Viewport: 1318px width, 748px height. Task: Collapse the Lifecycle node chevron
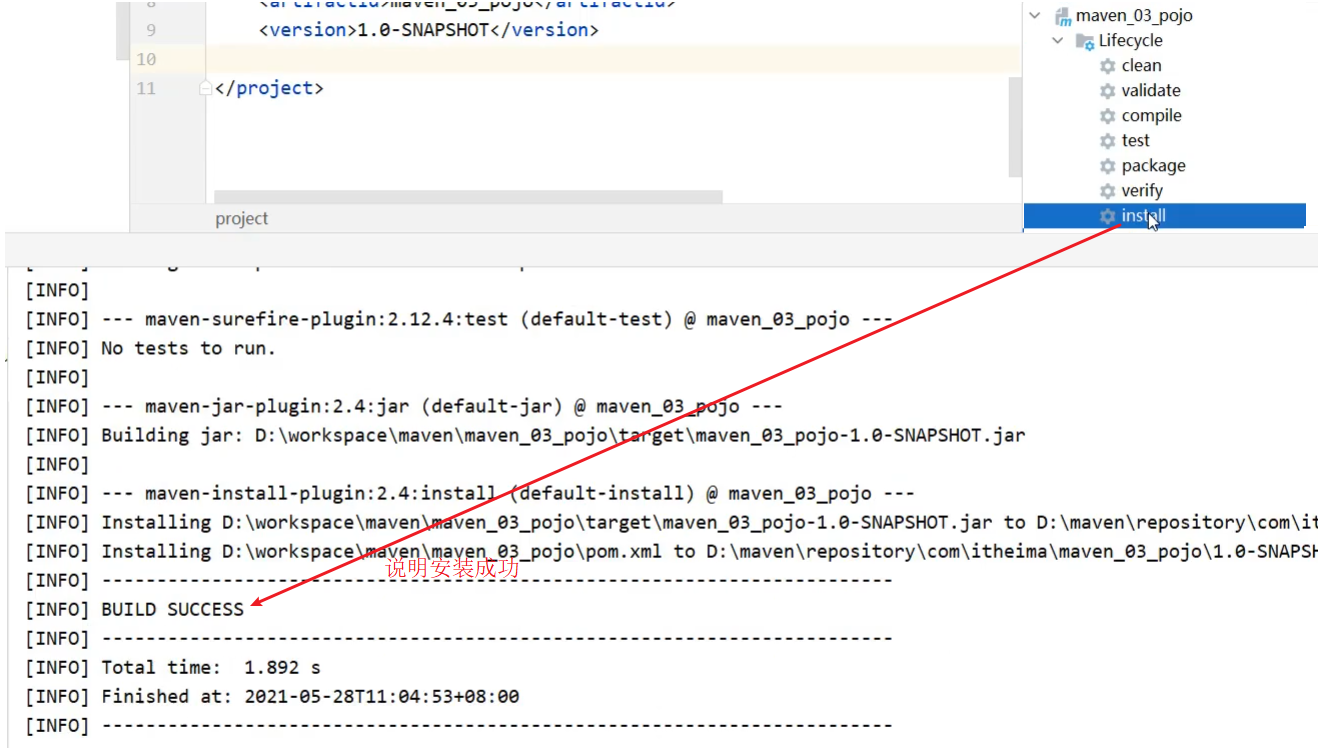tap(1058, 41)
